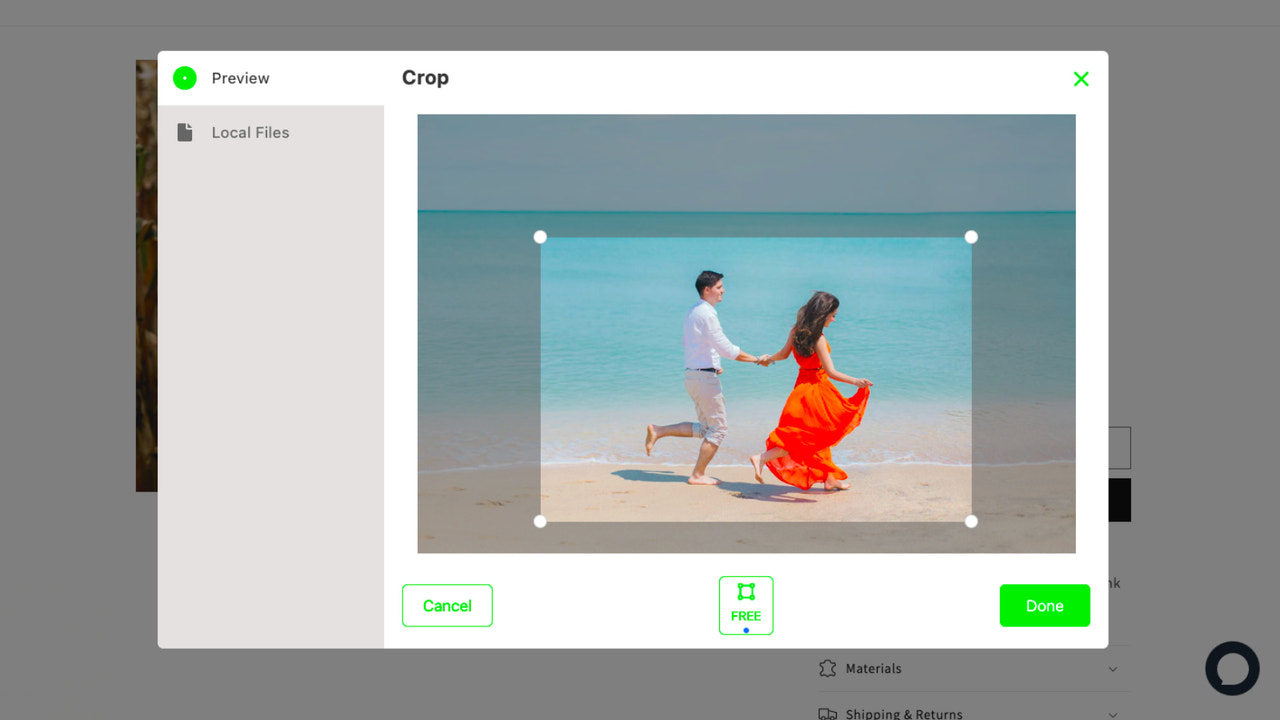Toggle the FREE crop ratio mode
Viewport: 1280px width, 720px height.
pyautogui.click(x=746, y=605)
